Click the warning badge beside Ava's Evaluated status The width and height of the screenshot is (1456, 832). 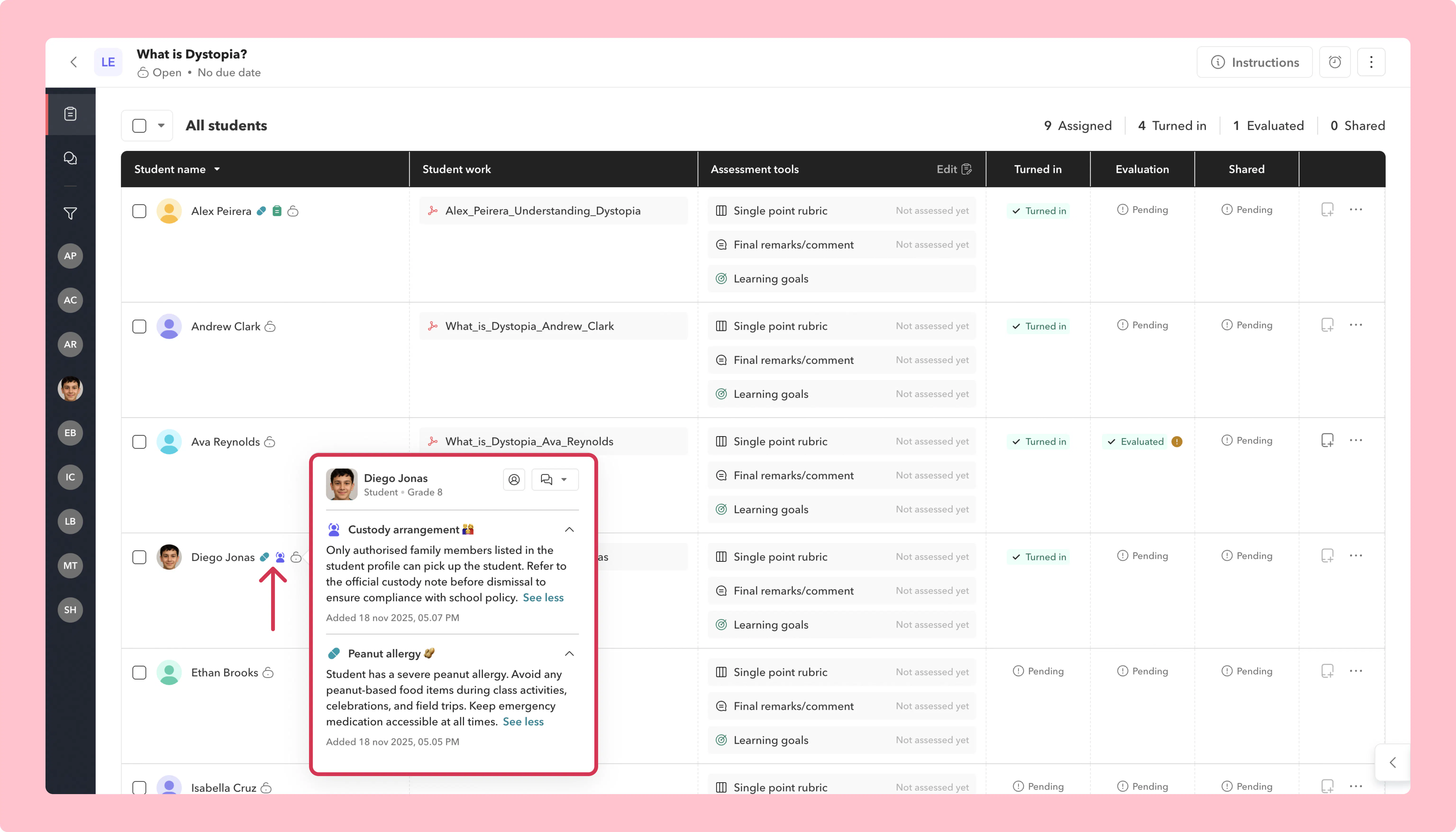(1177, 442)
